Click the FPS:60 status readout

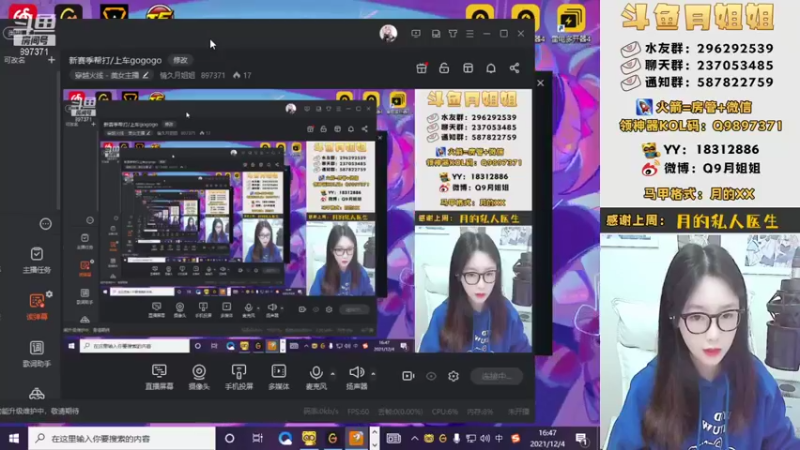point(358,411)
